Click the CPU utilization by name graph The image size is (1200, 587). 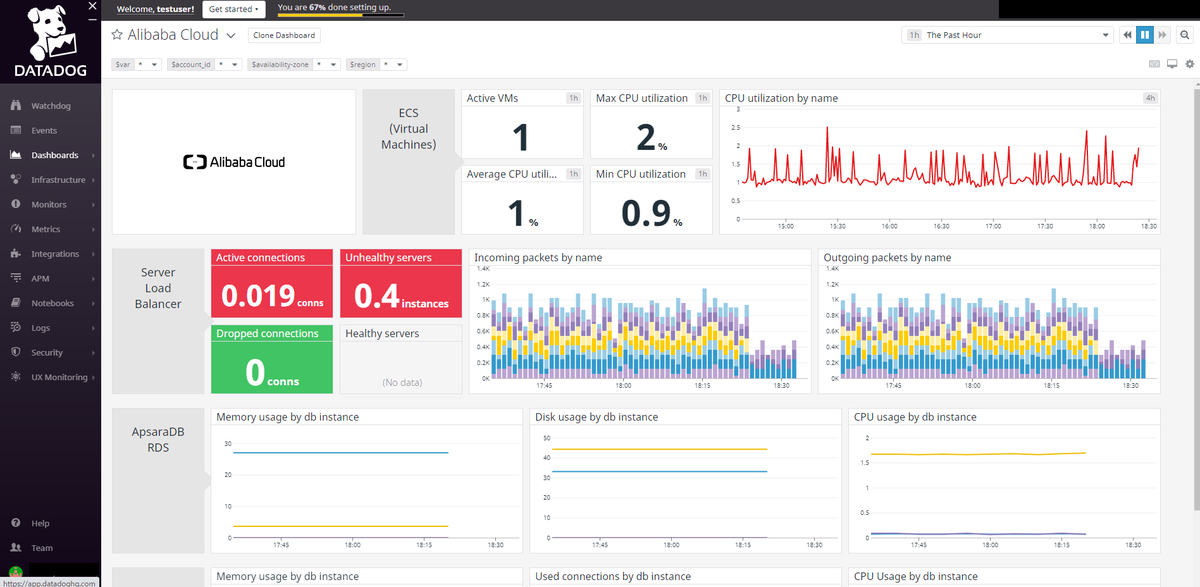(x=940, y=161)
